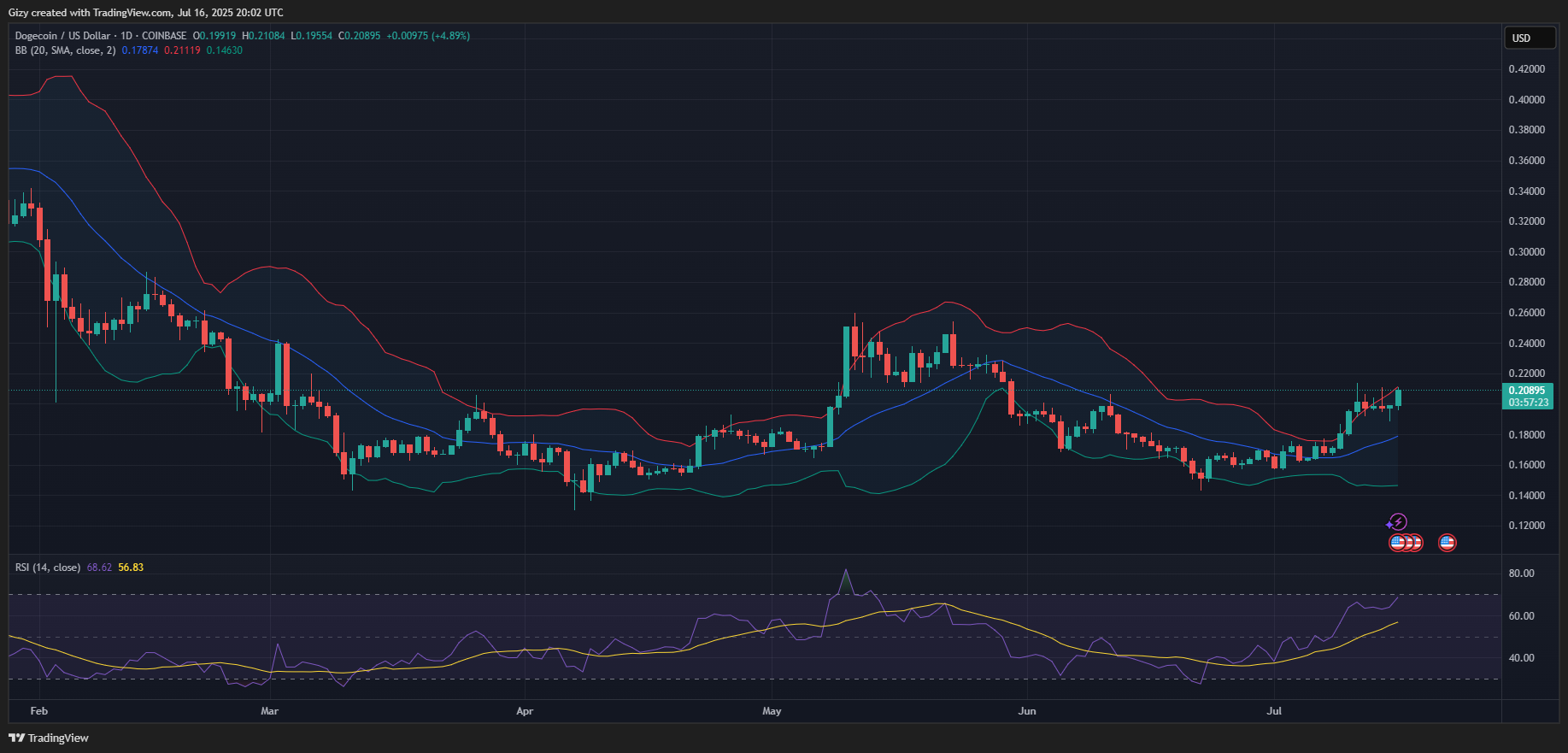Click the Jul label on the time axis
Screen dimensions: 1568x753
pos(1274,711)
